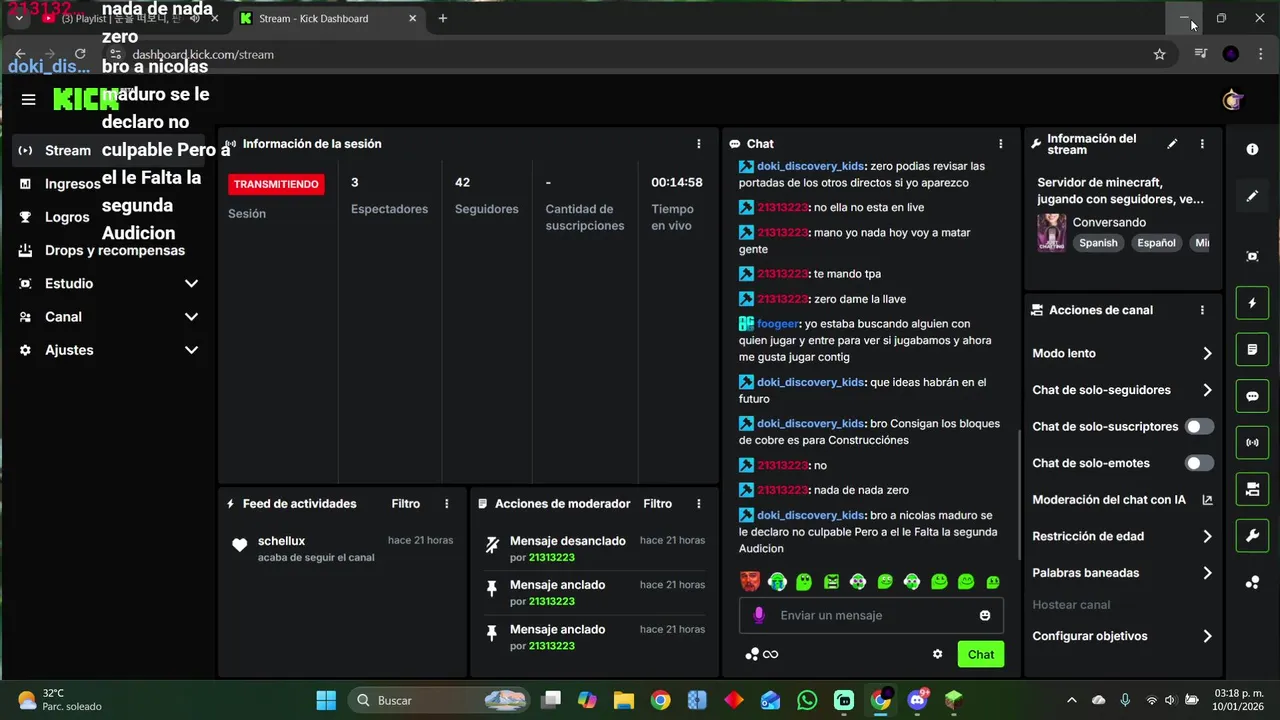Open Restricción de edad settings arrow
This screenshot has width=1280, height=720.
(x=1207, y=536)
